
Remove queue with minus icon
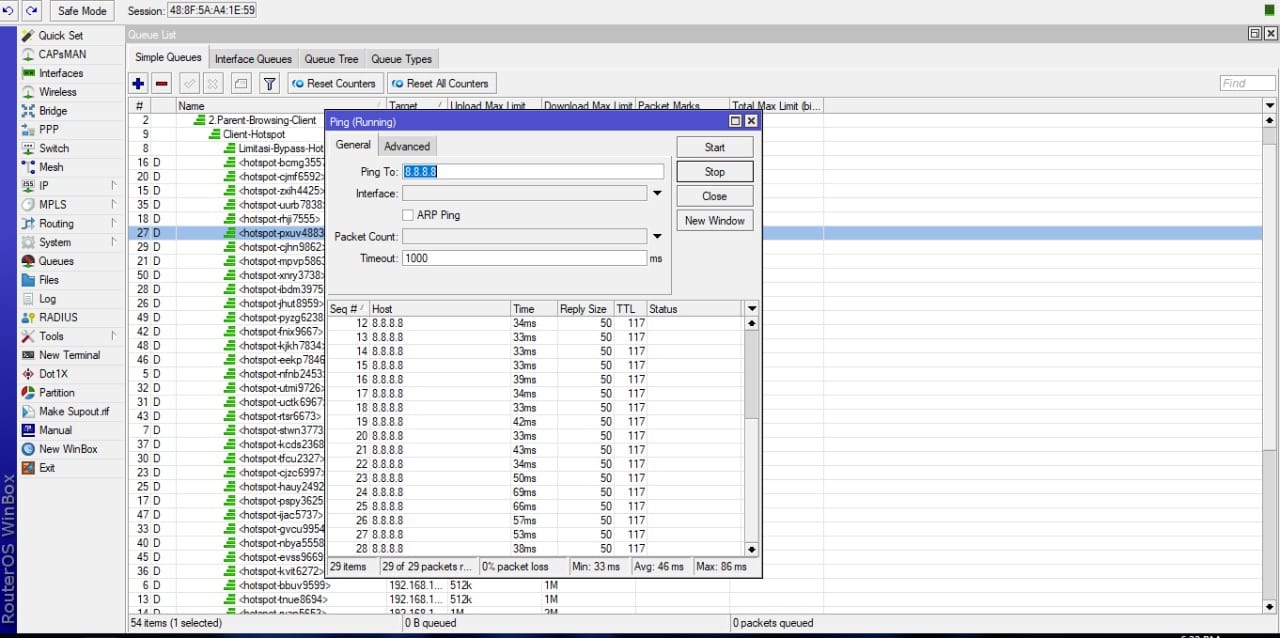161,84
